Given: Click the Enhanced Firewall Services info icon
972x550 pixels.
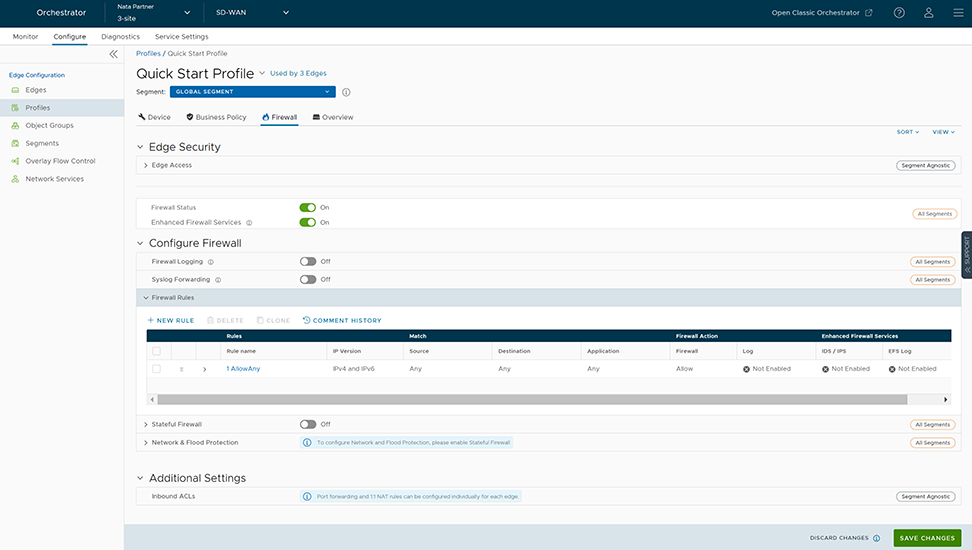Looking at the screenshot, I should coord(249,223).
